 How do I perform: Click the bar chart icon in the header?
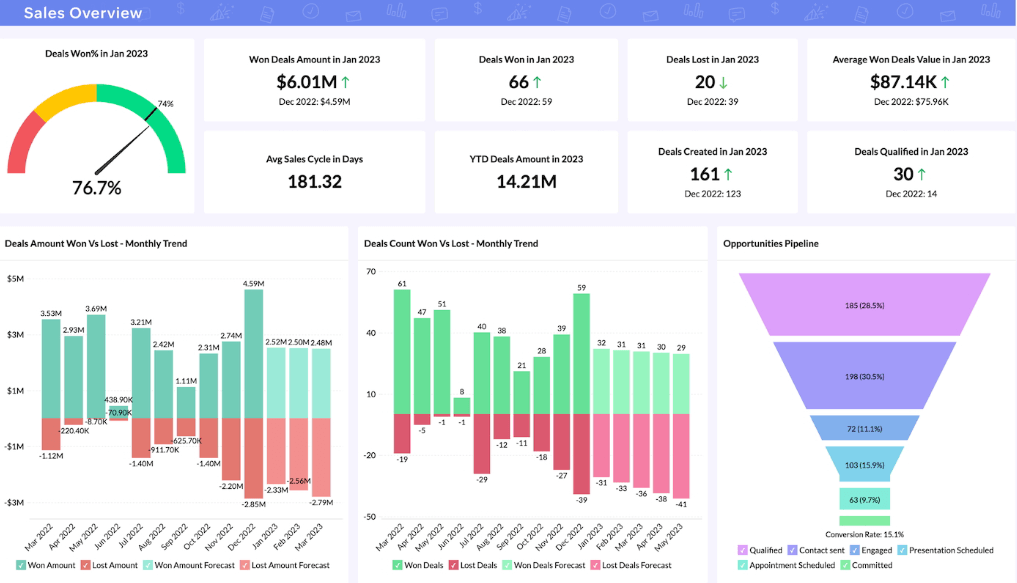click(x=395, y=13)
